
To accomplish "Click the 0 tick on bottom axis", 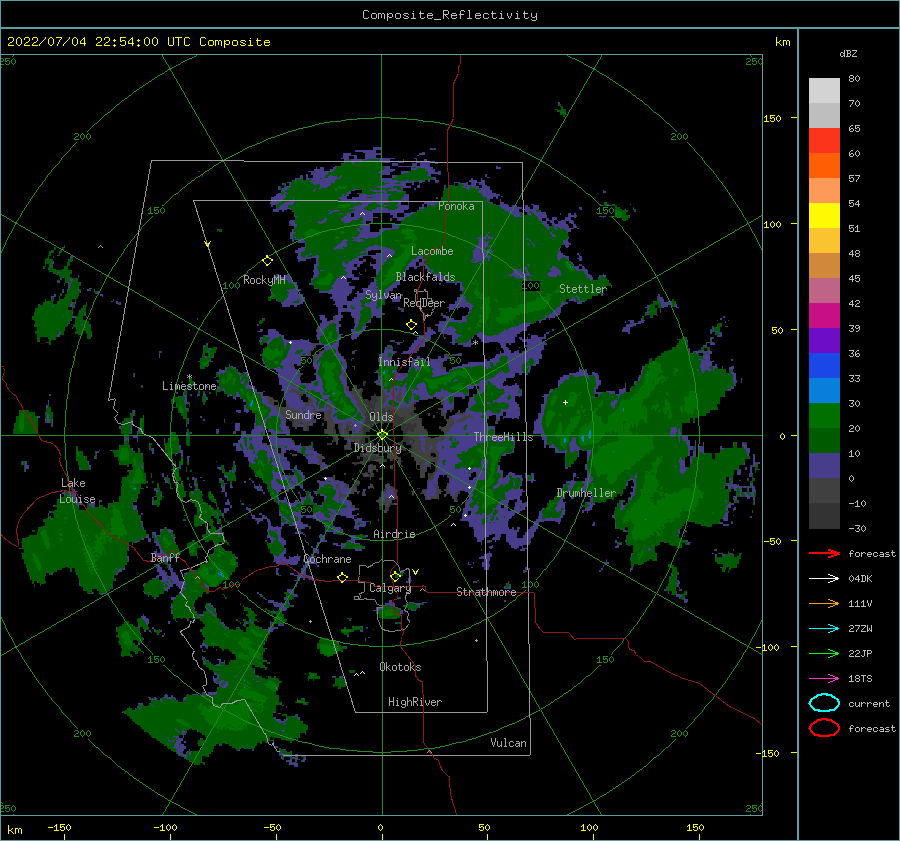I will tap(381, 828).
